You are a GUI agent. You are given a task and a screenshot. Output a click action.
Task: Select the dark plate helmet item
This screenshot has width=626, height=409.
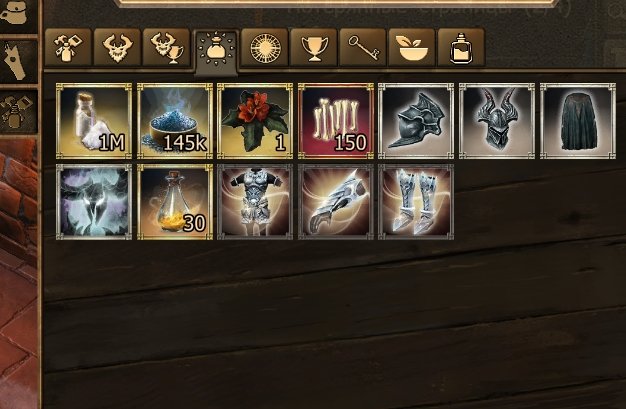point(416,121)
